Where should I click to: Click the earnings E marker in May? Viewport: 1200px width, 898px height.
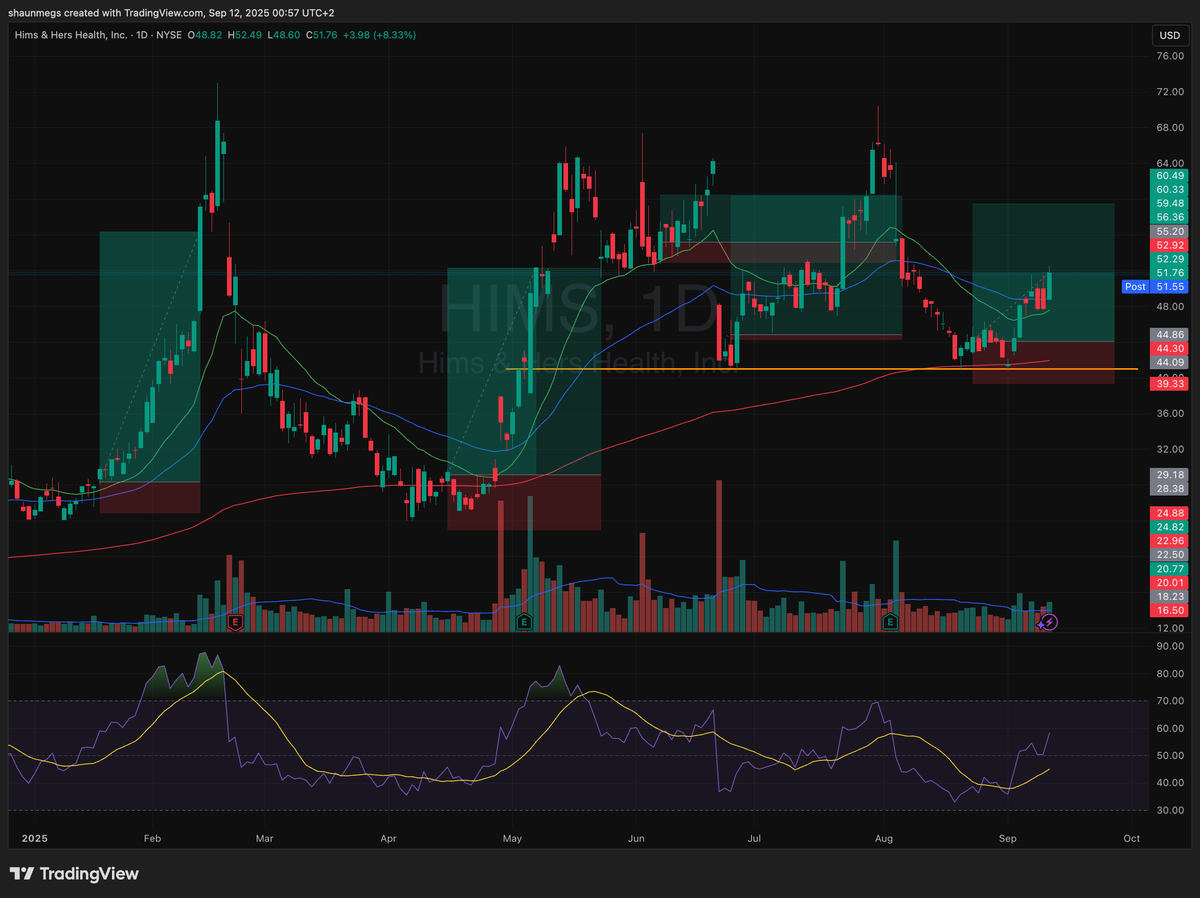point(523,622)
